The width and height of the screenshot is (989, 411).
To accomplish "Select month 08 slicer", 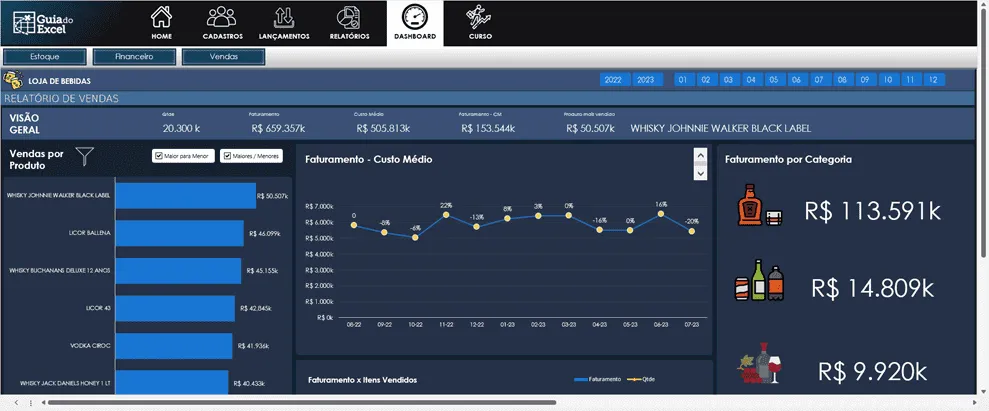I will point(841,80).
